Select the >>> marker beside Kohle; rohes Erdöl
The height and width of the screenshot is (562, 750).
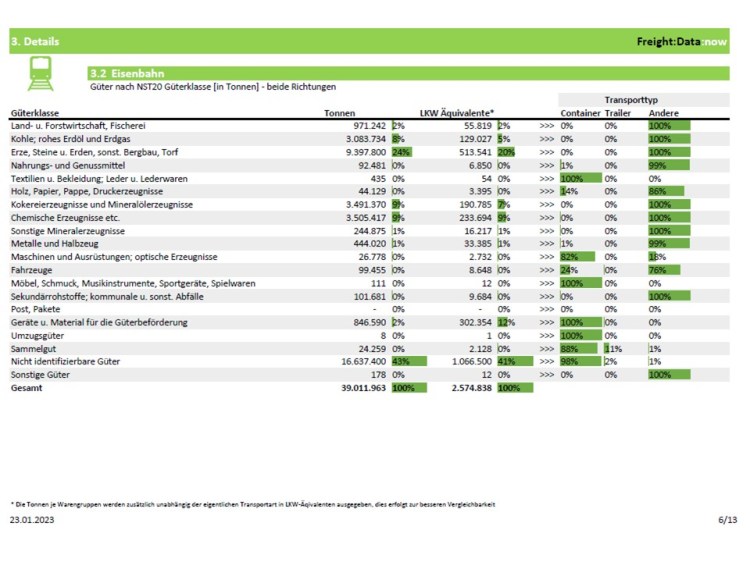coord(546,139)
